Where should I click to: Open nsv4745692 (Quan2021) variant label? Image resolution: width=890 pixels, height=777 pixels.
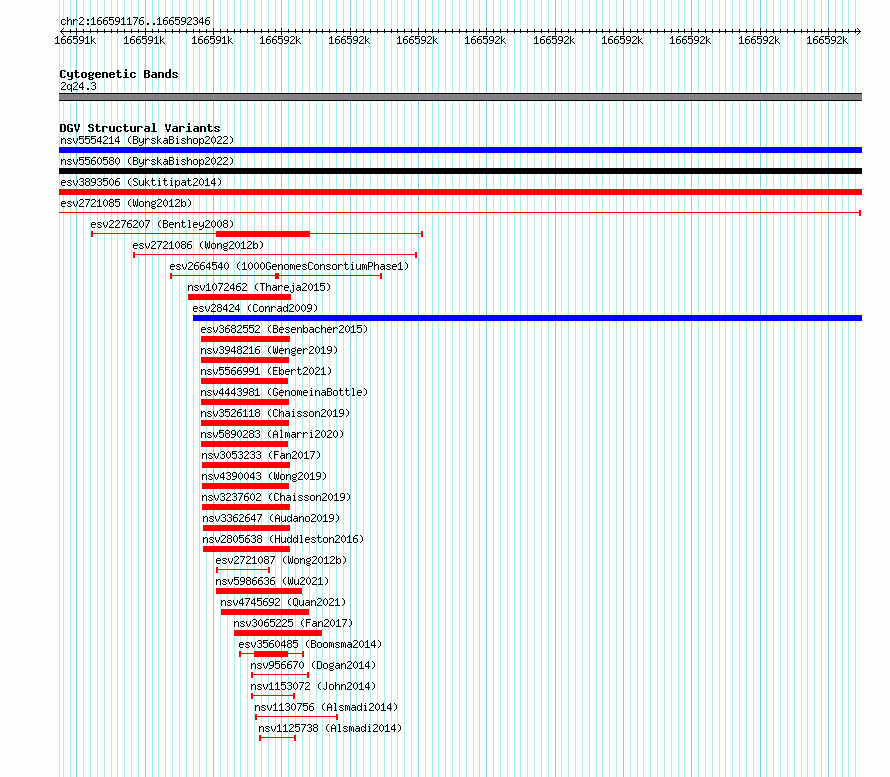click(283, 602)
